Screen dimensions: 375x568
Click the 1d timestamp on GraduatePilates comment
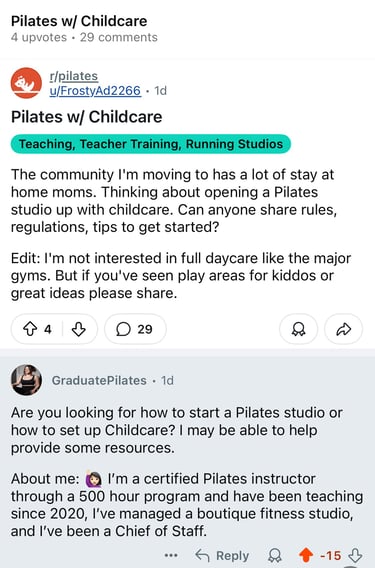coord(167,380)
